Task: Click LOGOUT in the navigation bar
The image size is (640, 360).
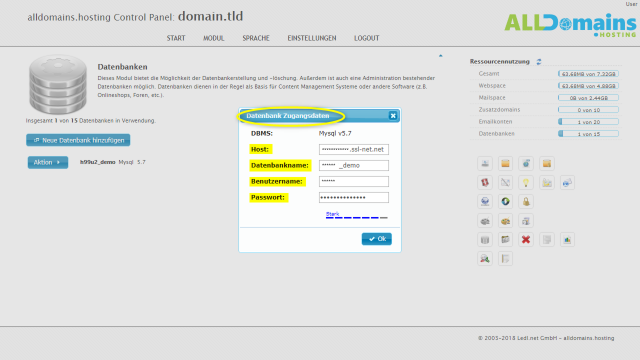Action: pyautogui.click(x=367, y=38)
